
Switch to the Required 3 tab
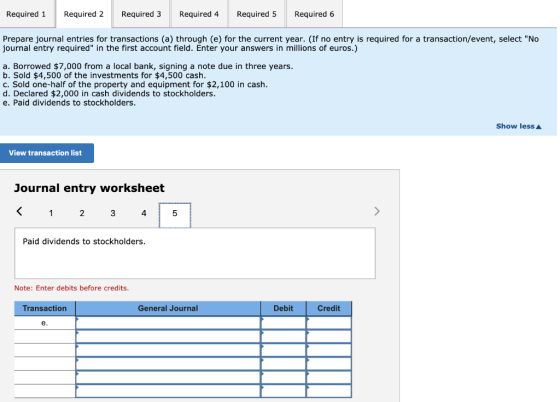(141, 14)
